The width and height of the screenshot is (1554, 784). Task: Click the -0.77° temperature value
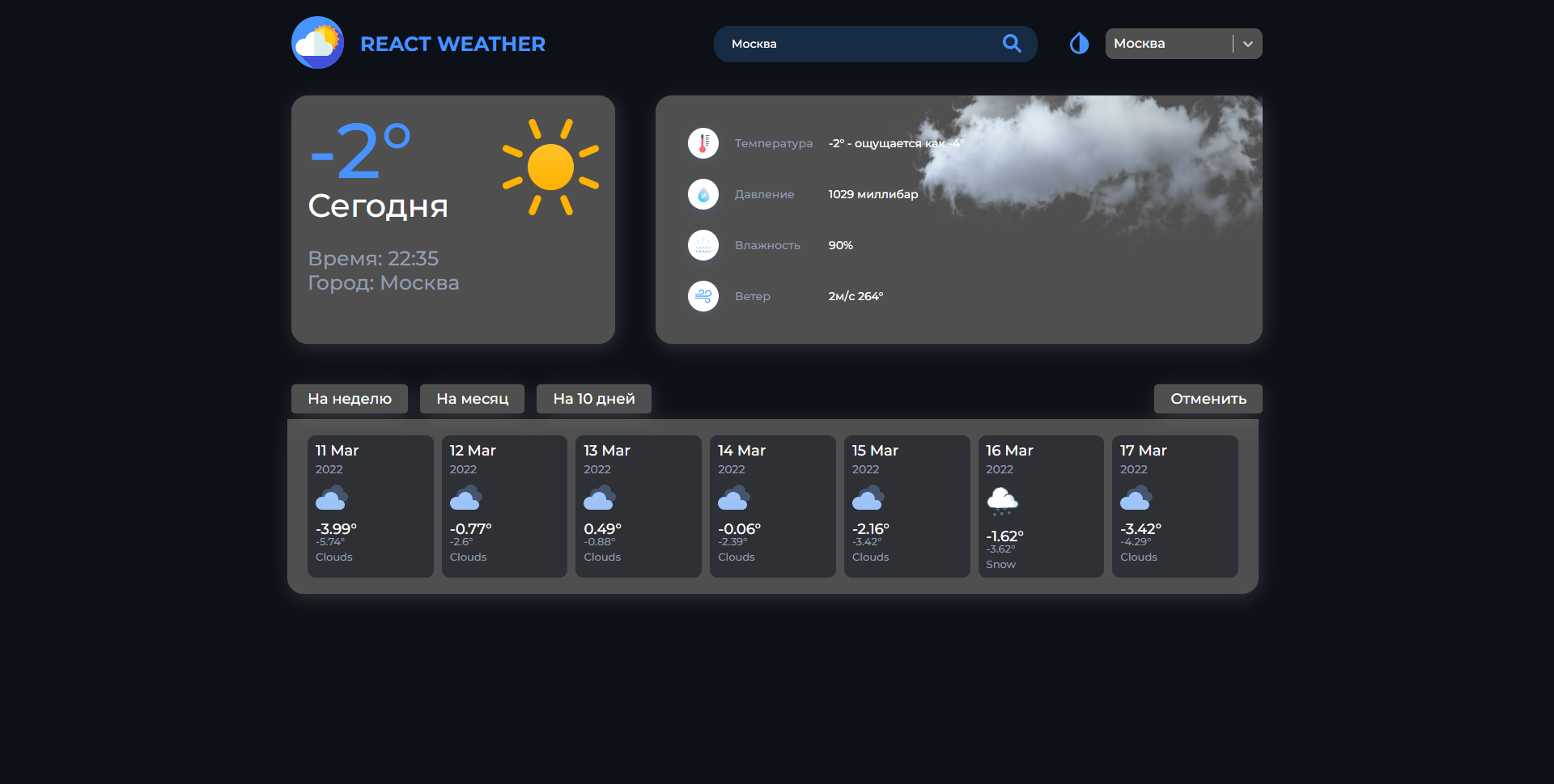tap(470, 528)
